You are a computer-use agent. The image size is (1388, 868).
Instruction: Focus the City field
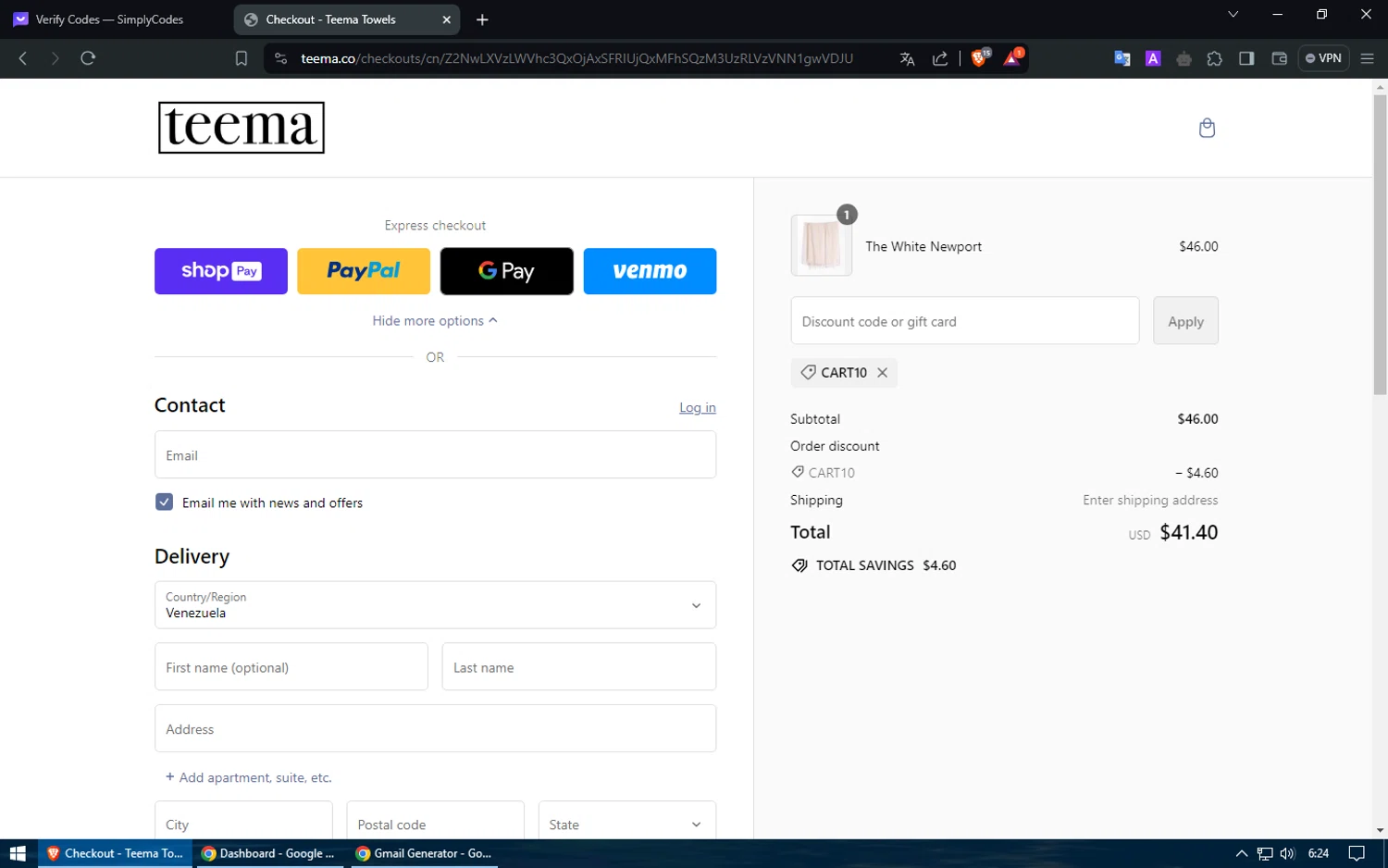pos(243,822)
